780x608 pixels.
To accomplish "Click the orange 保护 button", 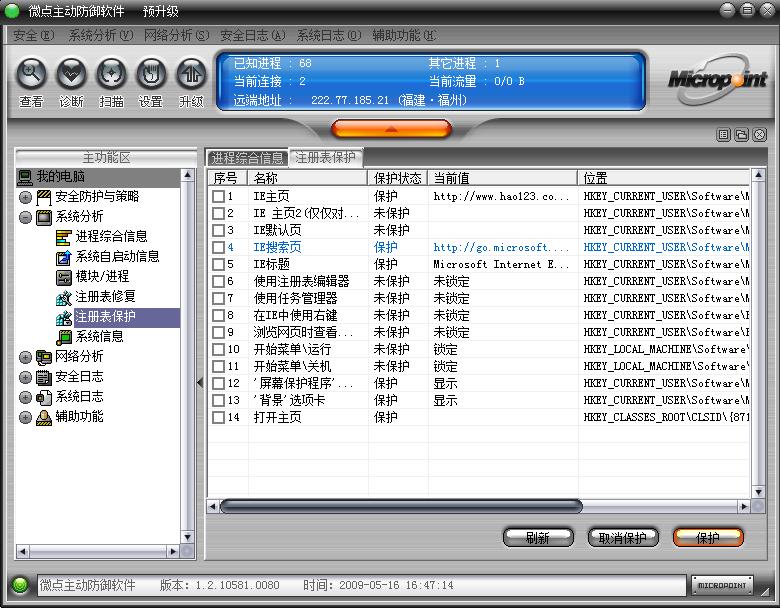I will click(708, 537).
